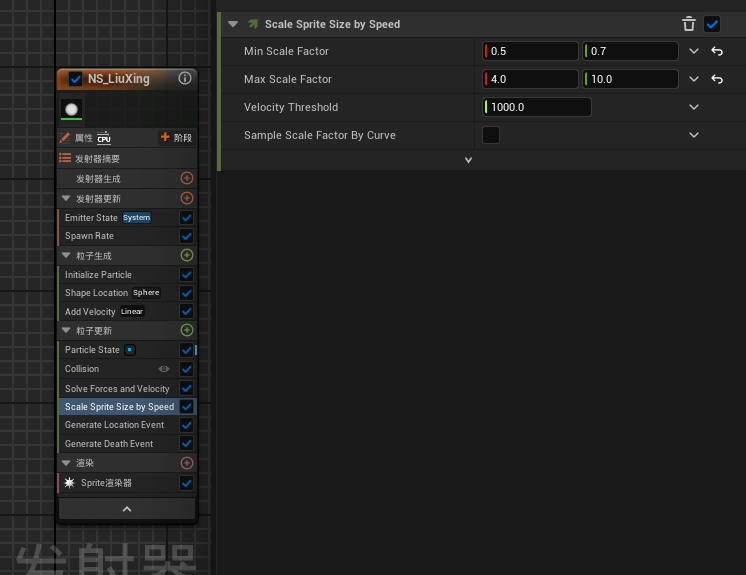Delete the Scale Sprite Size by Speed module
This screenshot has height=575, width=746.
tap(688, 24)
